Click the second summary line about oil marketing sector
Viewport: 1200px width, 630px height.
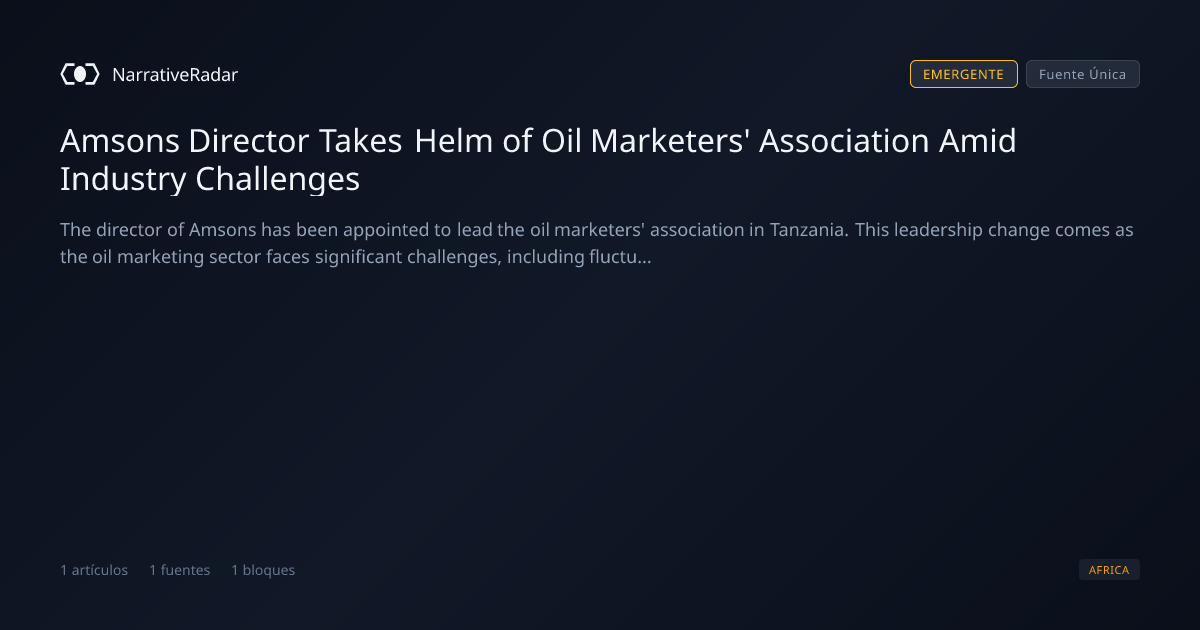(x=356, y=258)
